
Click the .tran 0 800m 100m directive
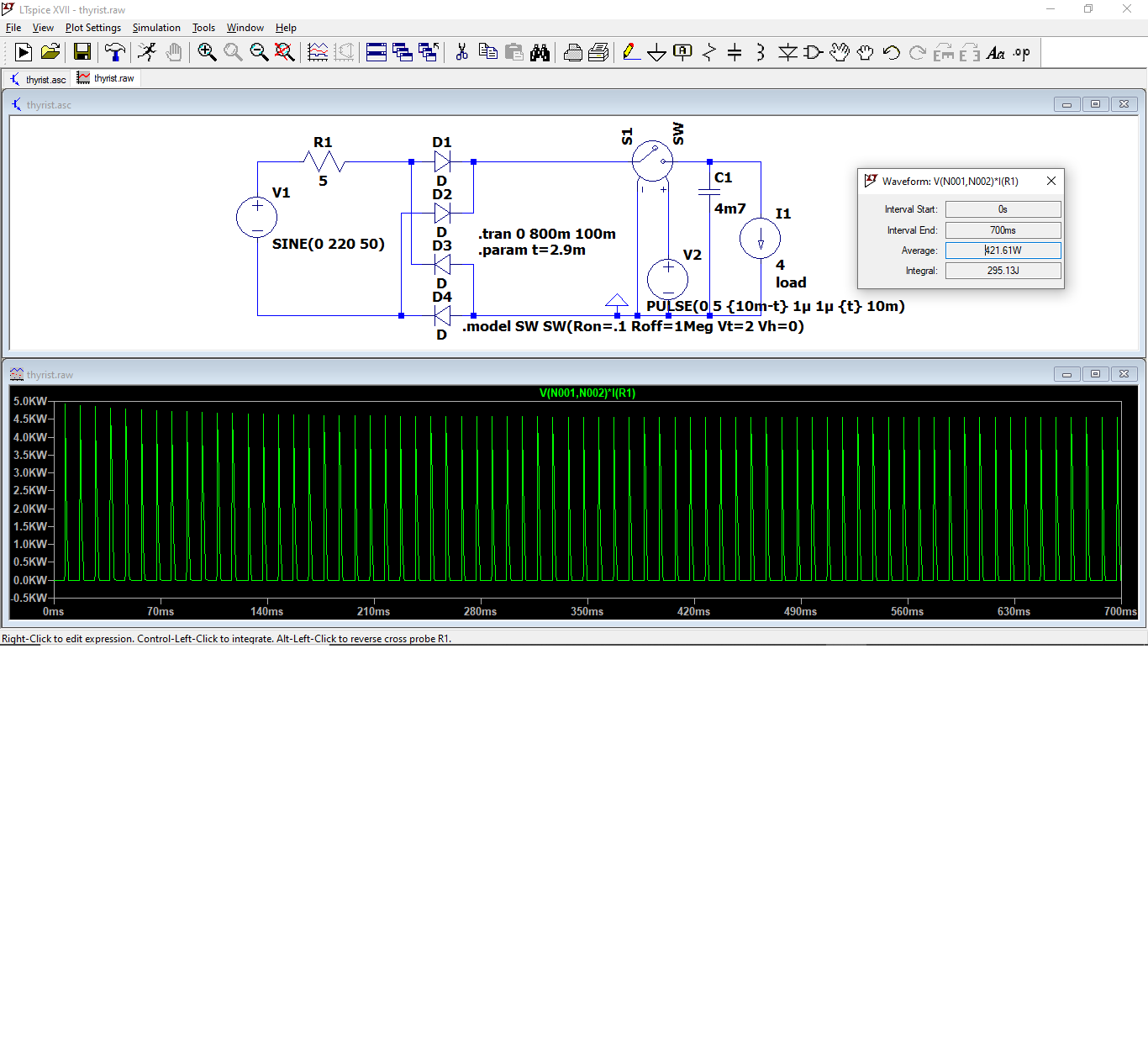click(547, 234)
